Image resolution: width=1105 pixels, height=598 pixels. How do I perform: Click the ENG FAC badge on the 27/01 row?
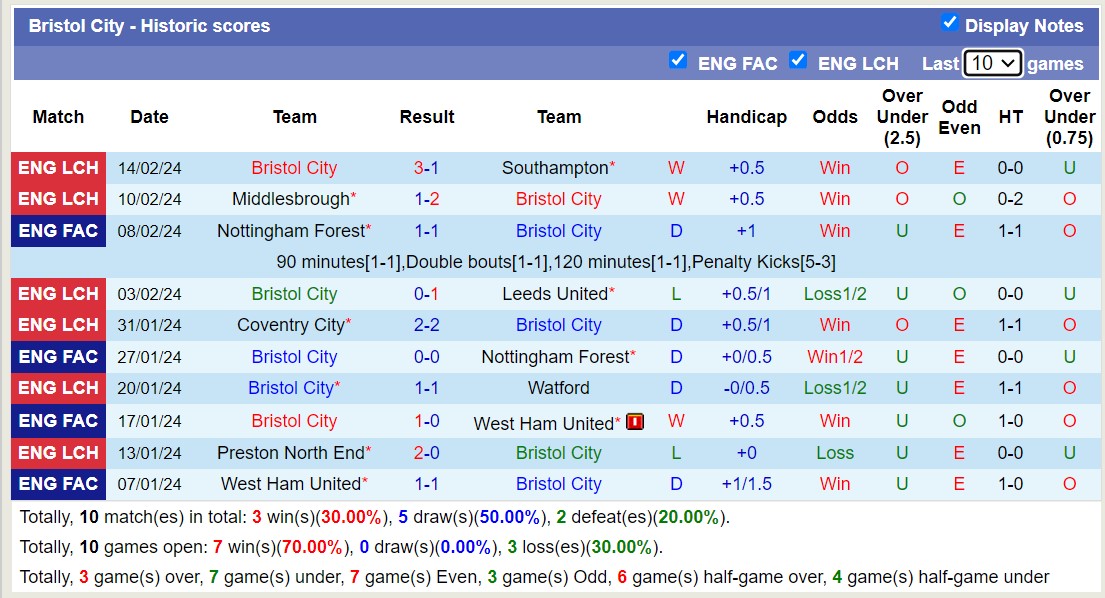point(58,357)
